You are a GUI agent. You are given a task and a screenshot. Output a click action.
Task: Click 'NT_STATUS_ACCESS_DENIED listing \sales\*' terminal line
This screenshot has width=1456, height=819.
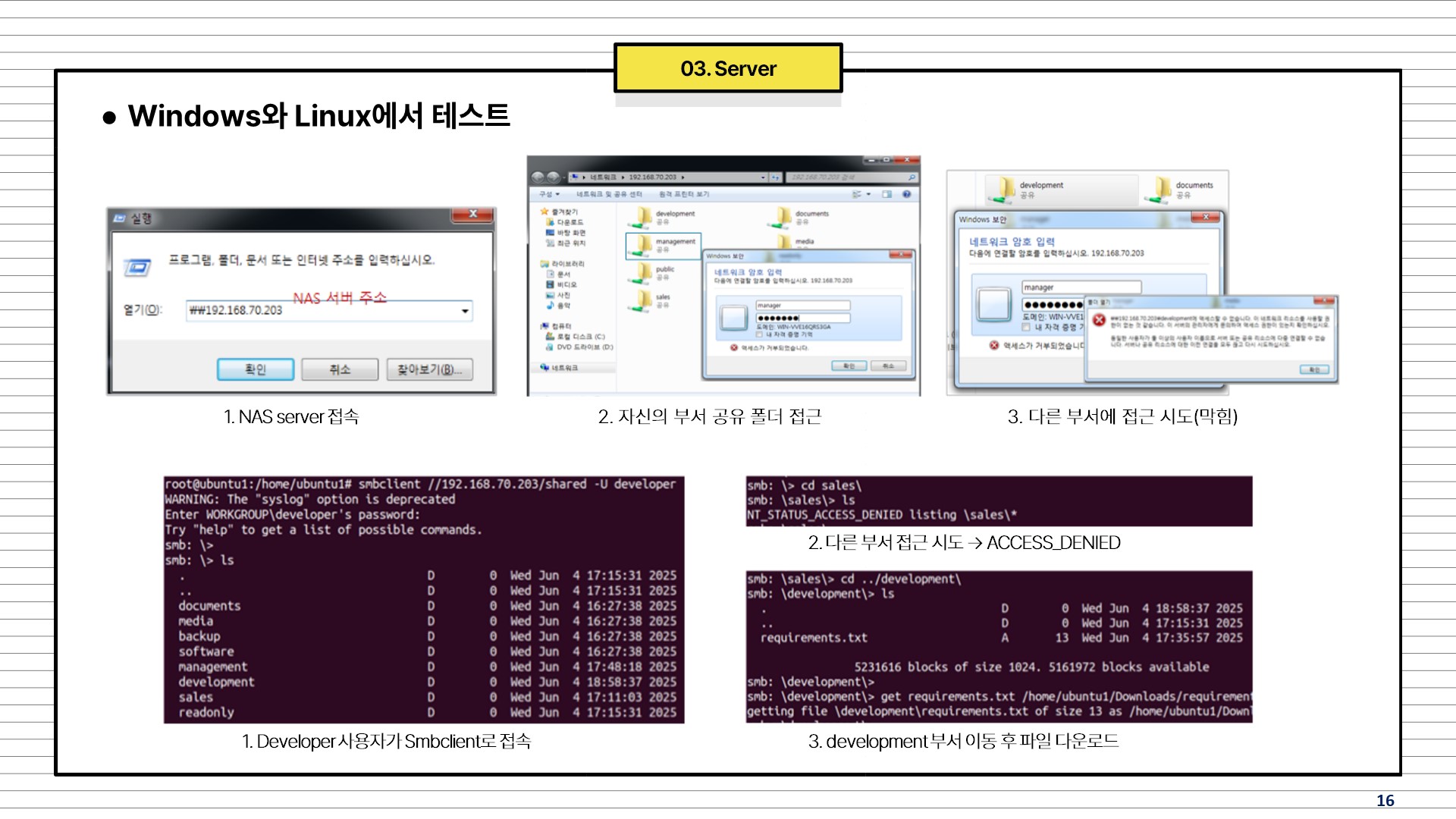click(x=882, y=516)
